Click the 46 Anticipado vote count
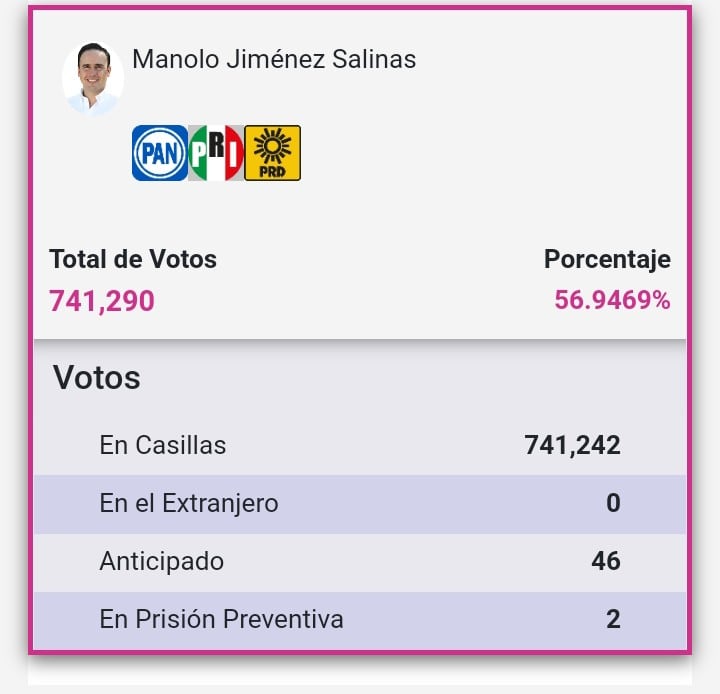 tap(606, 561)
